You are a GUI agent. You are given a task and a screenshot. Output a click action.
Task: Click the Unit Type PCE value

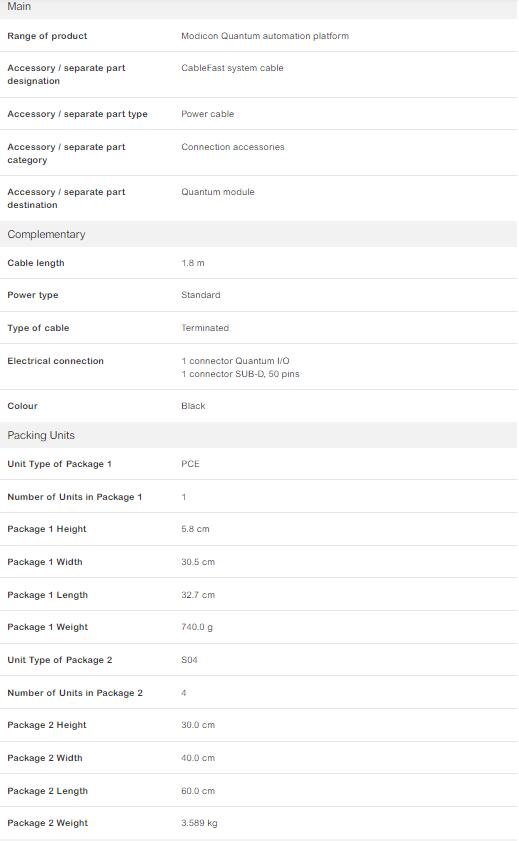[190, 464]
